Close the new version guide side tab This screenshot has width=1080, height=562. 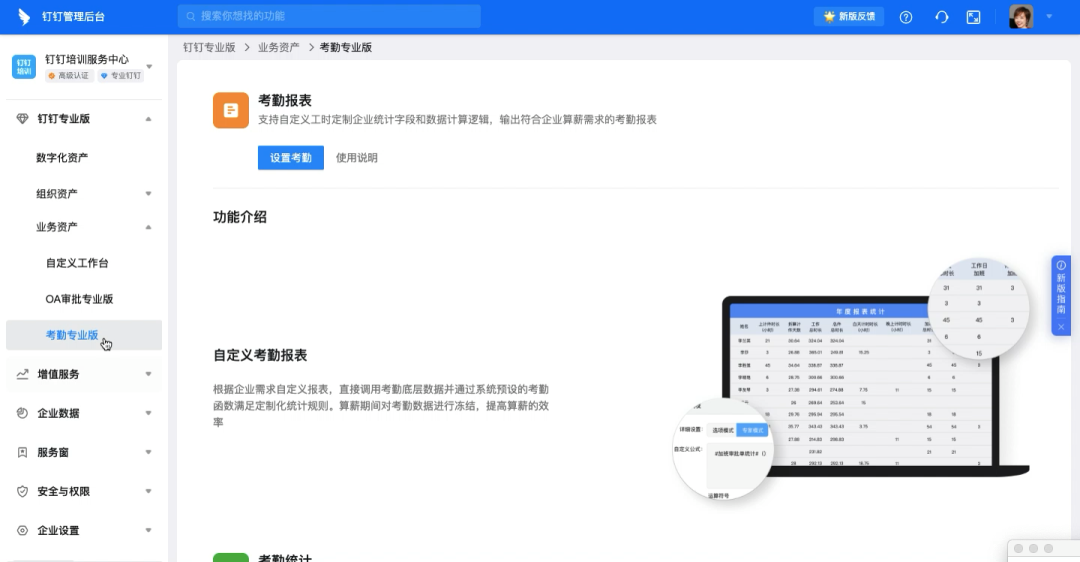click(1061, 327)
